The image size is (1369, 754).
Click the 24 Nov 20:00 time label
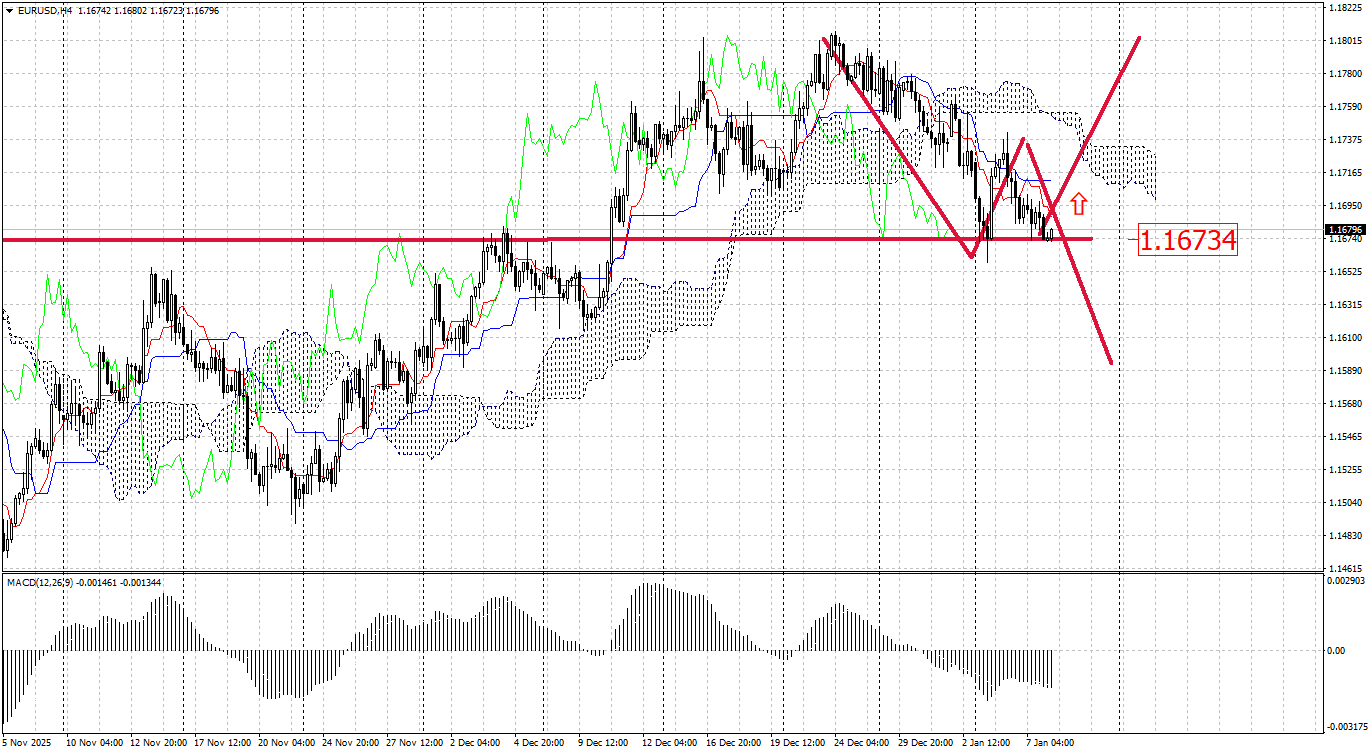click(351, 743)
